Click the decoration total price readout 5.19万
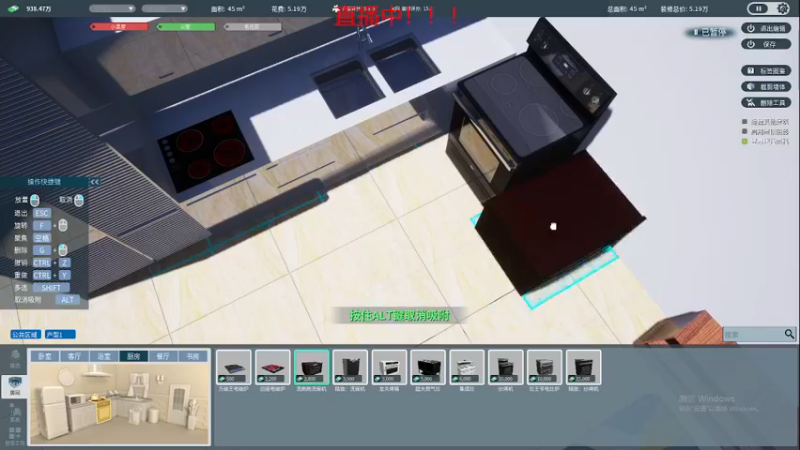 [684, 9]
